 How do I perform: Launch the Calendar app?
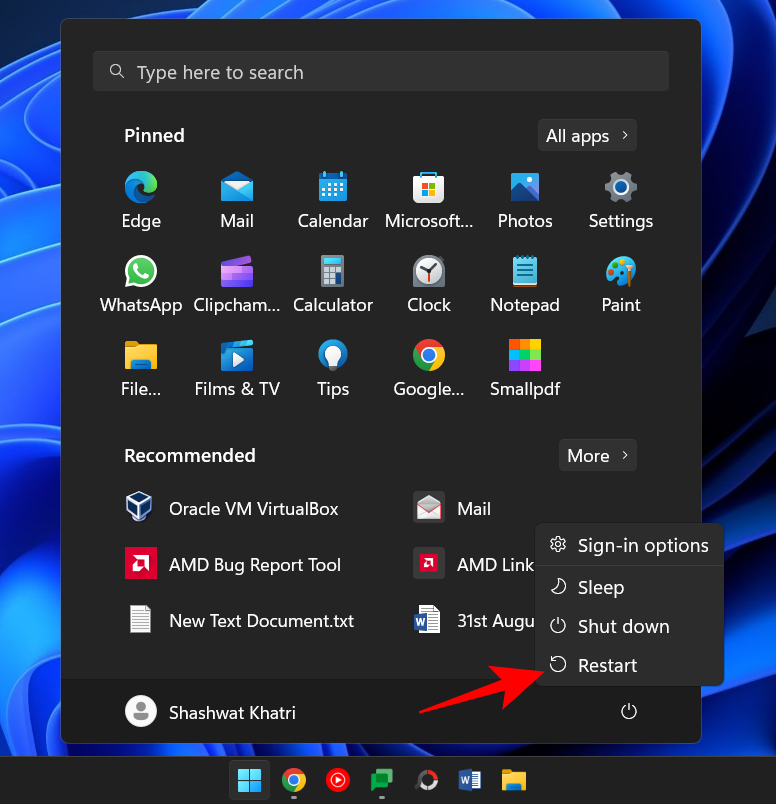(x=333, y=200)
